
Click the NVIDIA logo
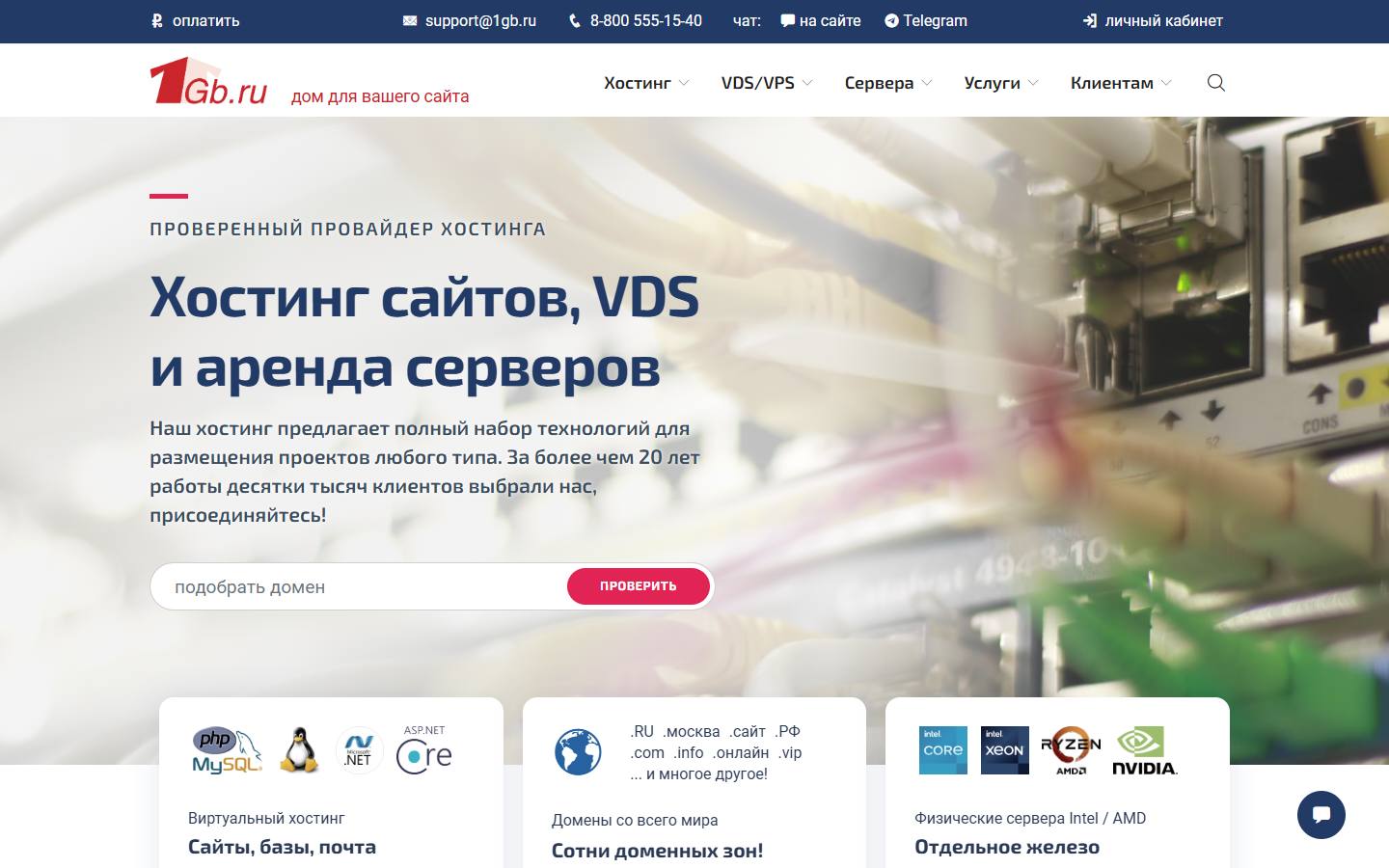pos(1145,750)
